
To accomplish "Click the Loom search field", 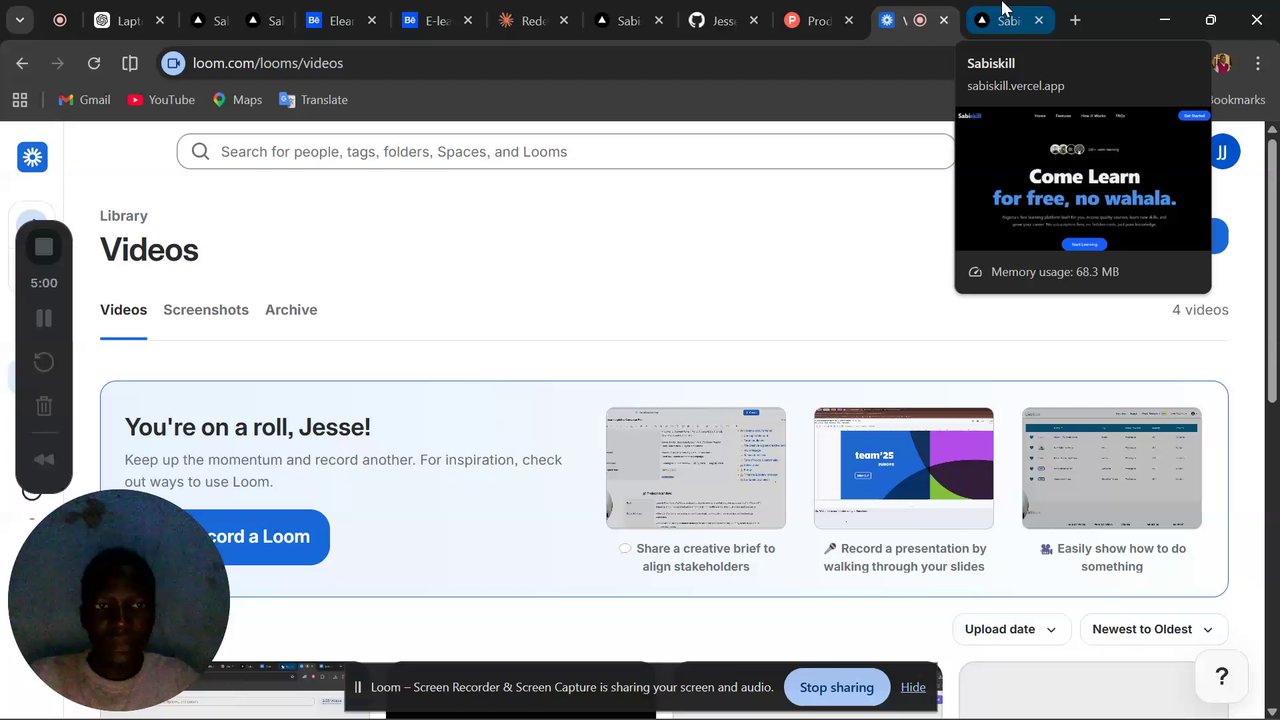I will (566, 152).
